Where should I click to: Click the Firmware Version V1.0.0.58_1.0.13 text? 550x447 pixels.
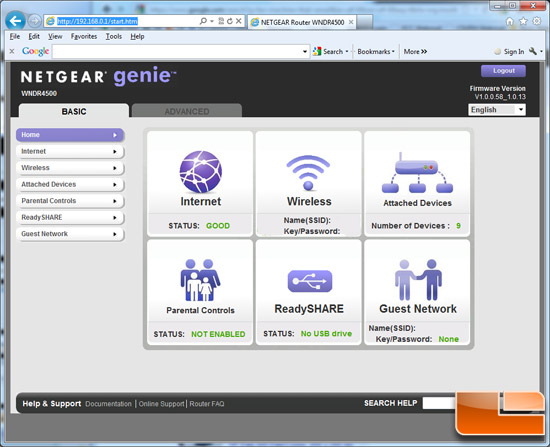[x=497, y=93]
